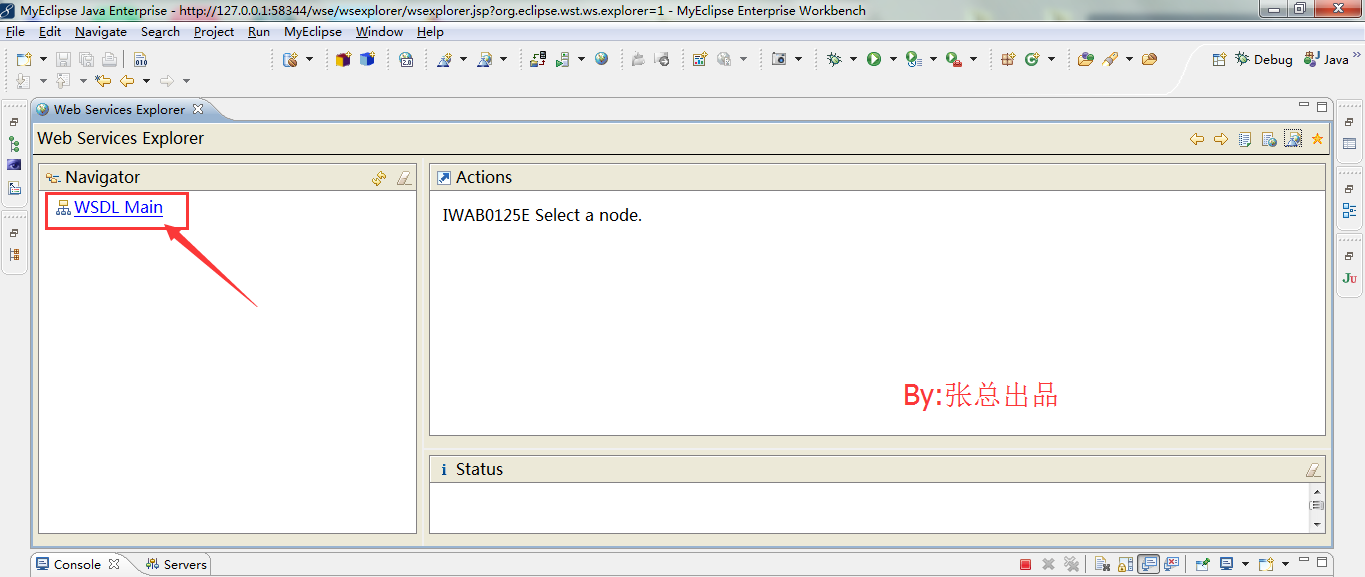
Task: Click the Open Perspective icon
Action: click(1219, 60)
